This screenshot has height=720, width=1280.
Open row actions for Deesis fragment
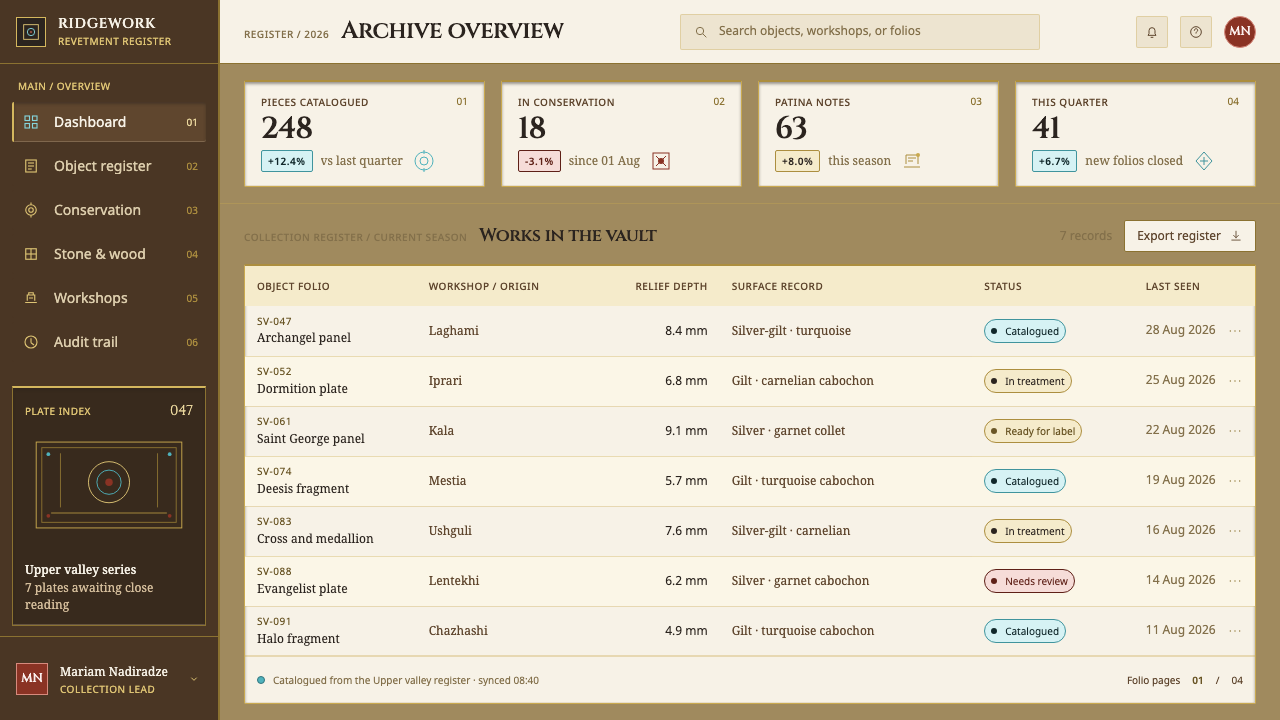click(x=1235, y=481)
